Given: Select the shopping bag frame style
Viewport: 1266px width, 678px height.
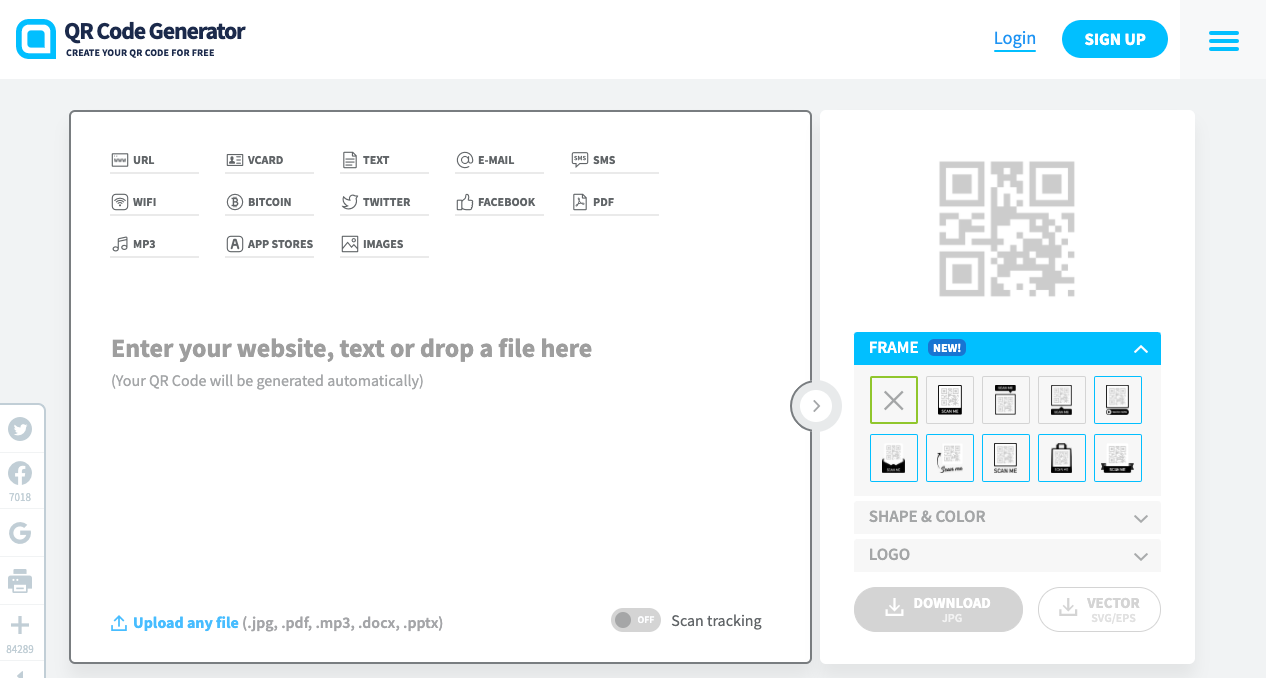Looking at the screenshot, I should click(x=1062, y=458).
